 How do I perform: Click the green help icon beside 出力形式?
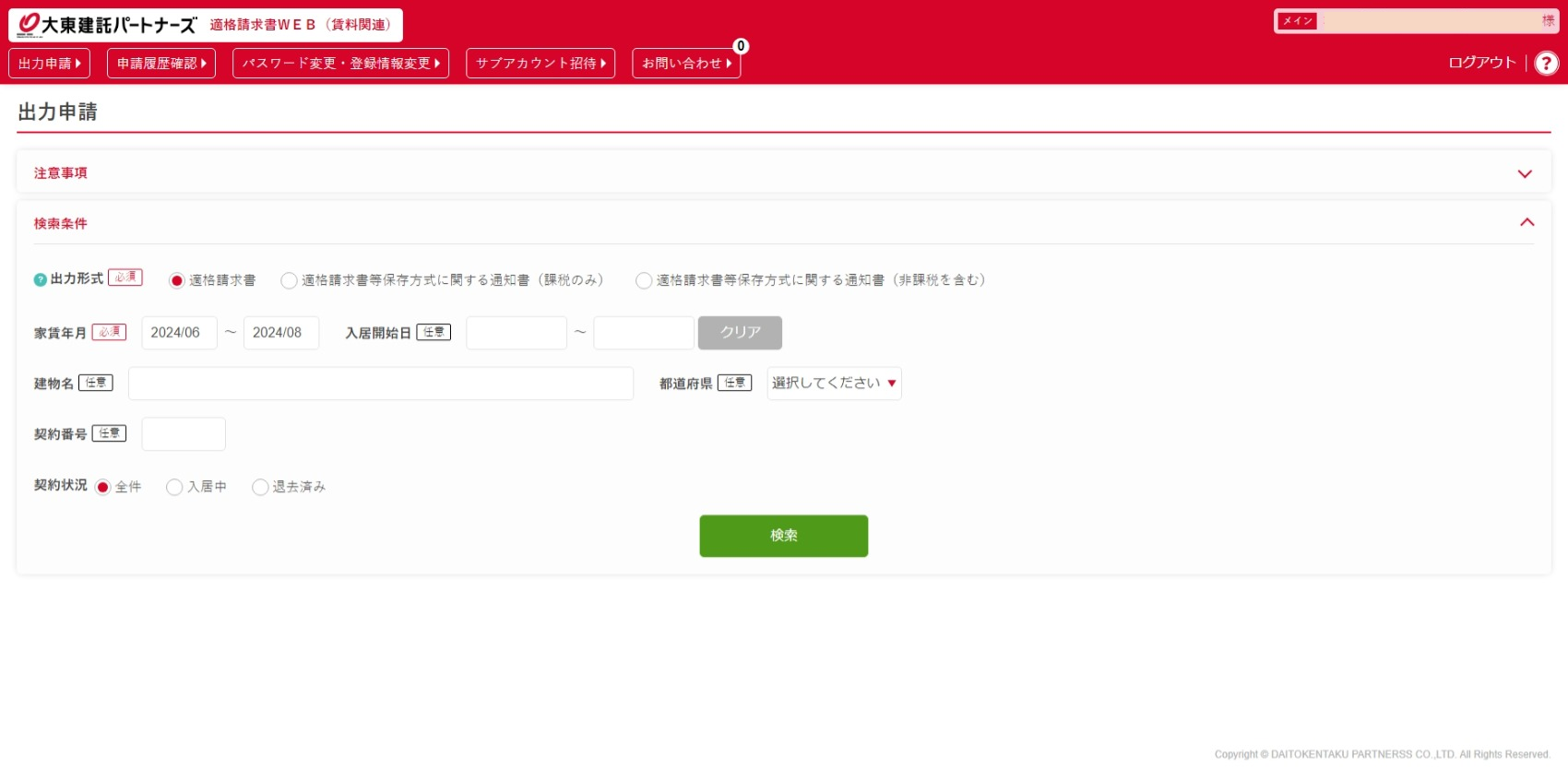(x=40, y=280)
